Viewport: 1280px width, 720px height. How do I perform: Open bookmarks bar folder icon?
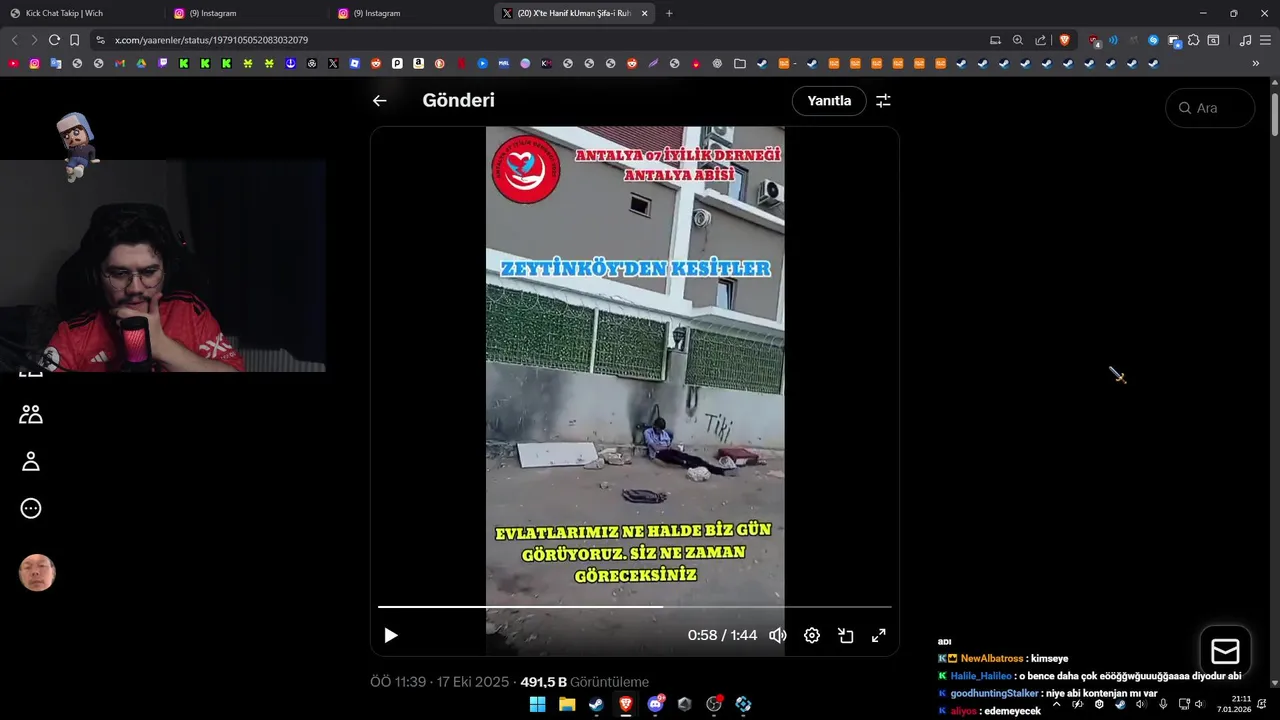click(740, 63)
